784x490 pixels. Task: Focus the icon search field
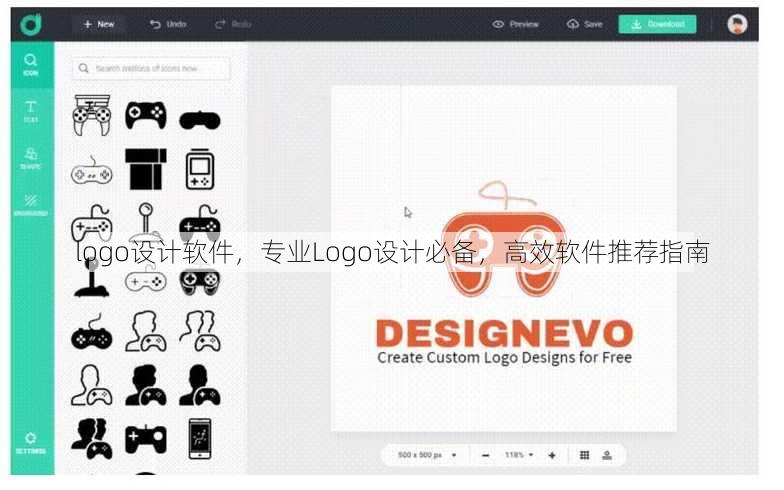pos(151,68)
